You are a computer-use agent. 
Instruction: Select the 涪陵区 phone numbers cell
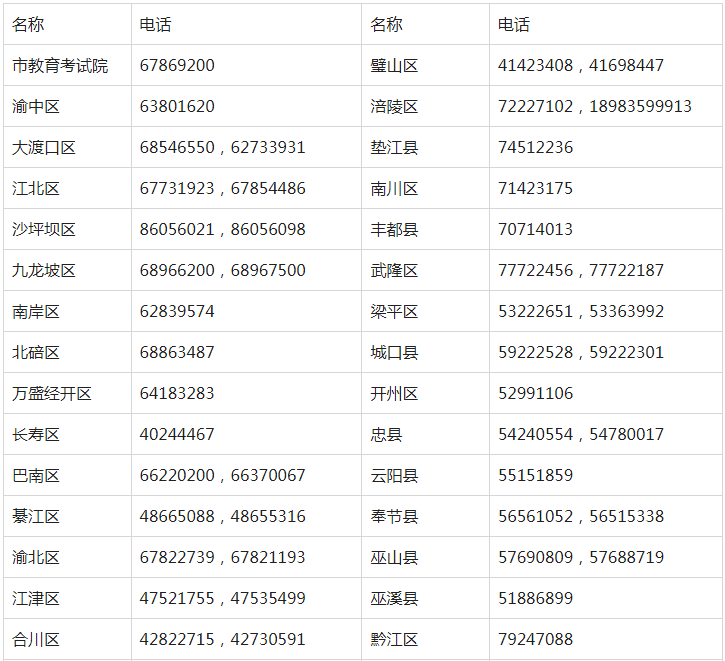point(594,107)
